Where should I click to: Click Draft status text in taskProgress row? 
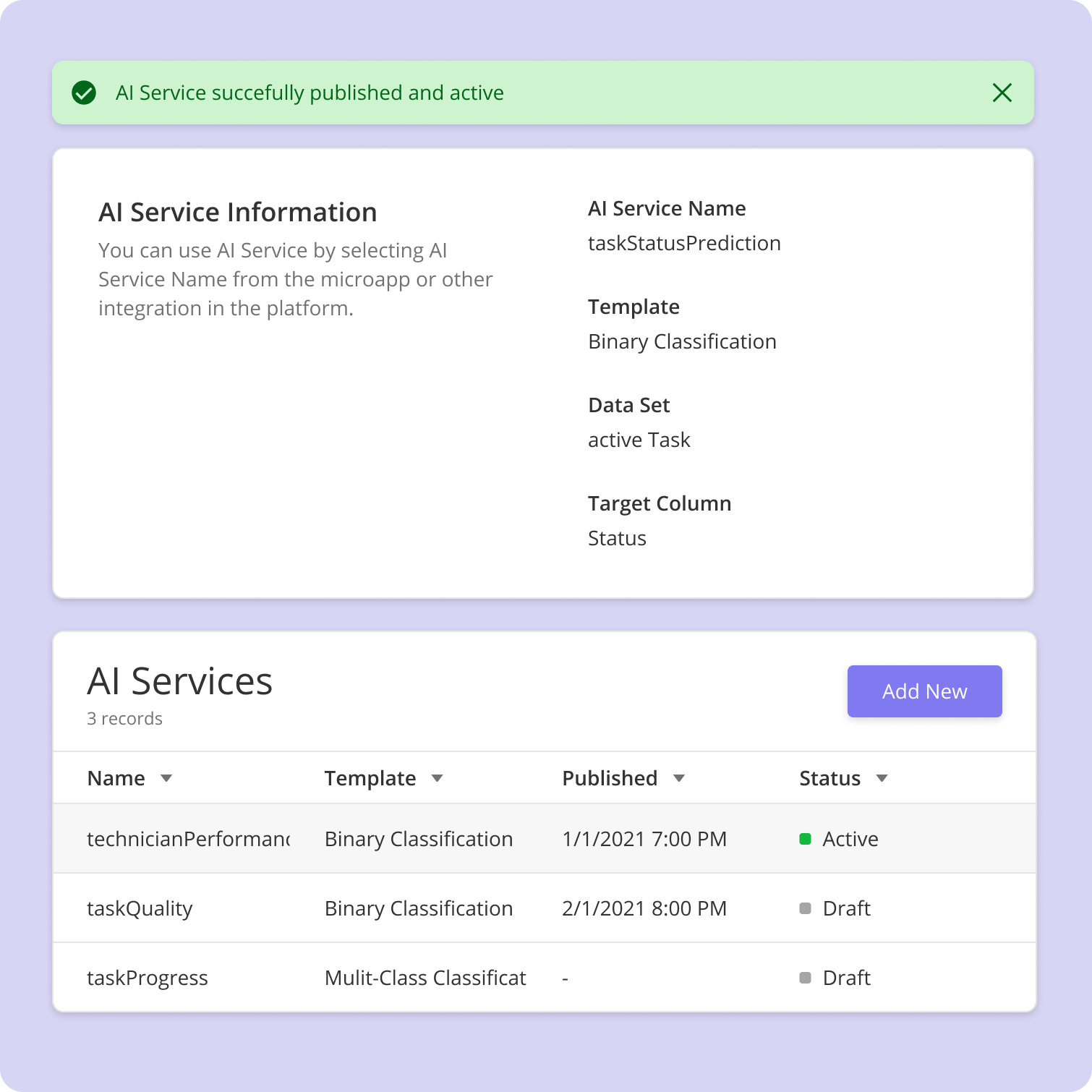tap(847, 978)
